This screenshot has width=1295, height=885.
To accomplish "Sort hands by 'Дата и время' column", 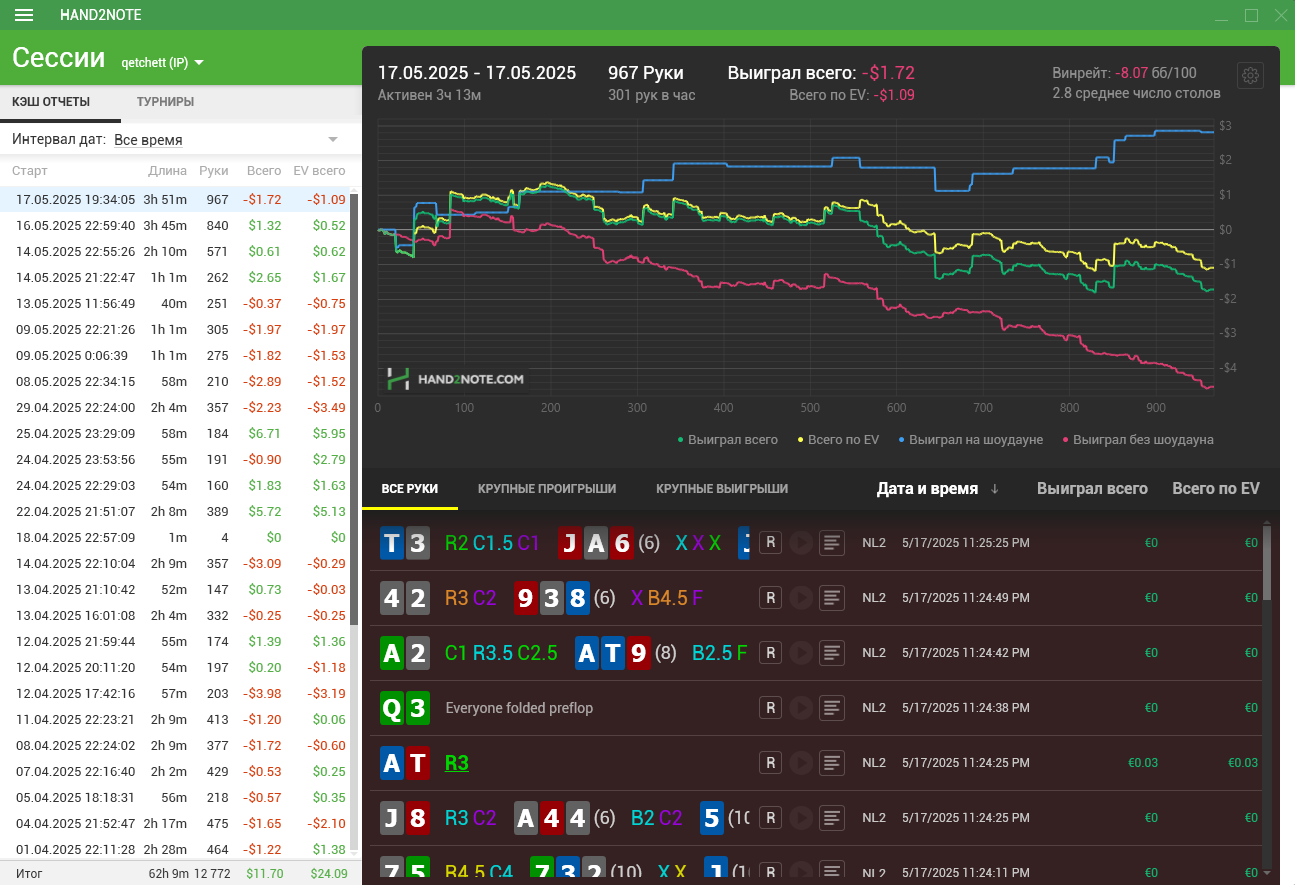I will coord(937,488).
